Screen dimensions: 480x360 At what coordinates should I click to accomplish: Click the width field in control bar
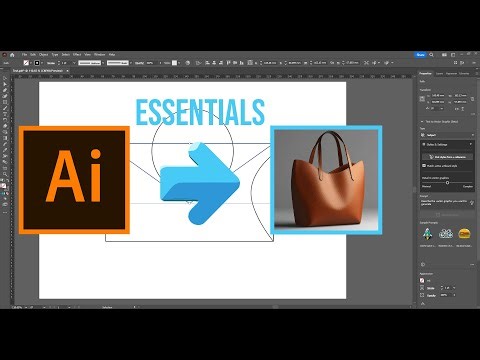320,63
